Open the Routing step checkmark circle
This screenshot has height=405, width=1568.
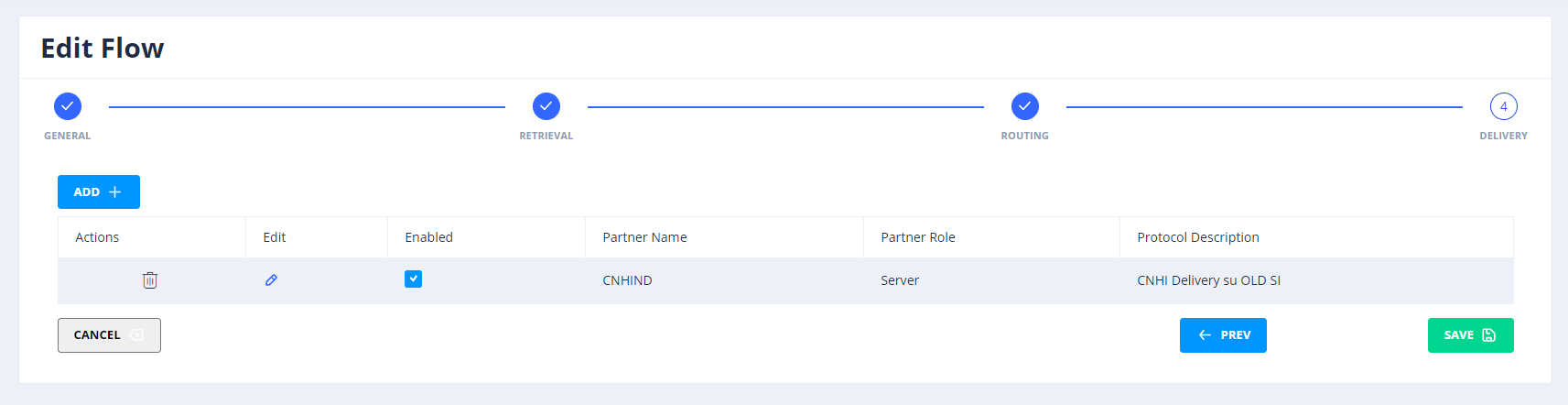(1025, 106)
